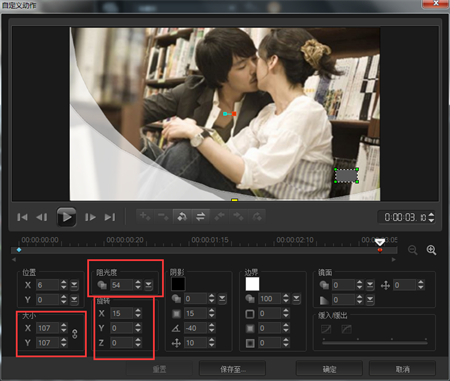Open the opacity slider dropdown
The height and width of the screenshot is (381, 450).
pyautogui.click(x=148, y=285)
